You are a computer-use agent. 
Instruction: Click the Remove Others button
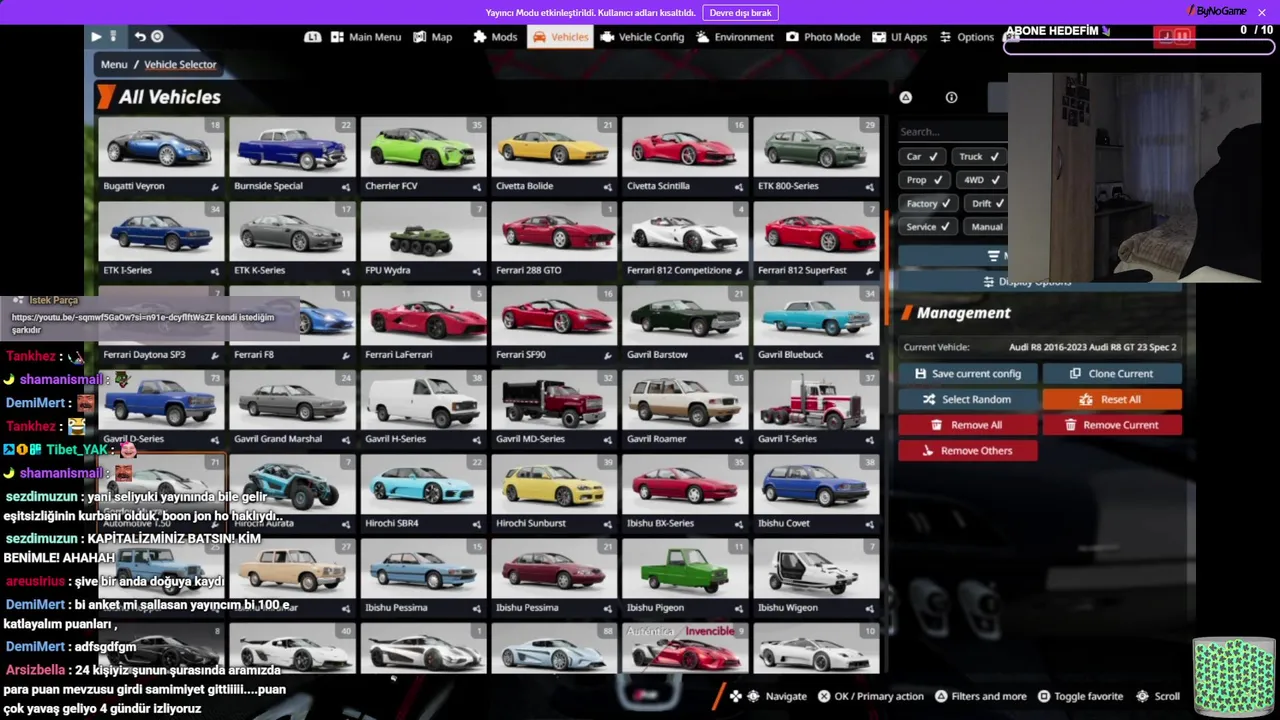(x=967, y=451)
